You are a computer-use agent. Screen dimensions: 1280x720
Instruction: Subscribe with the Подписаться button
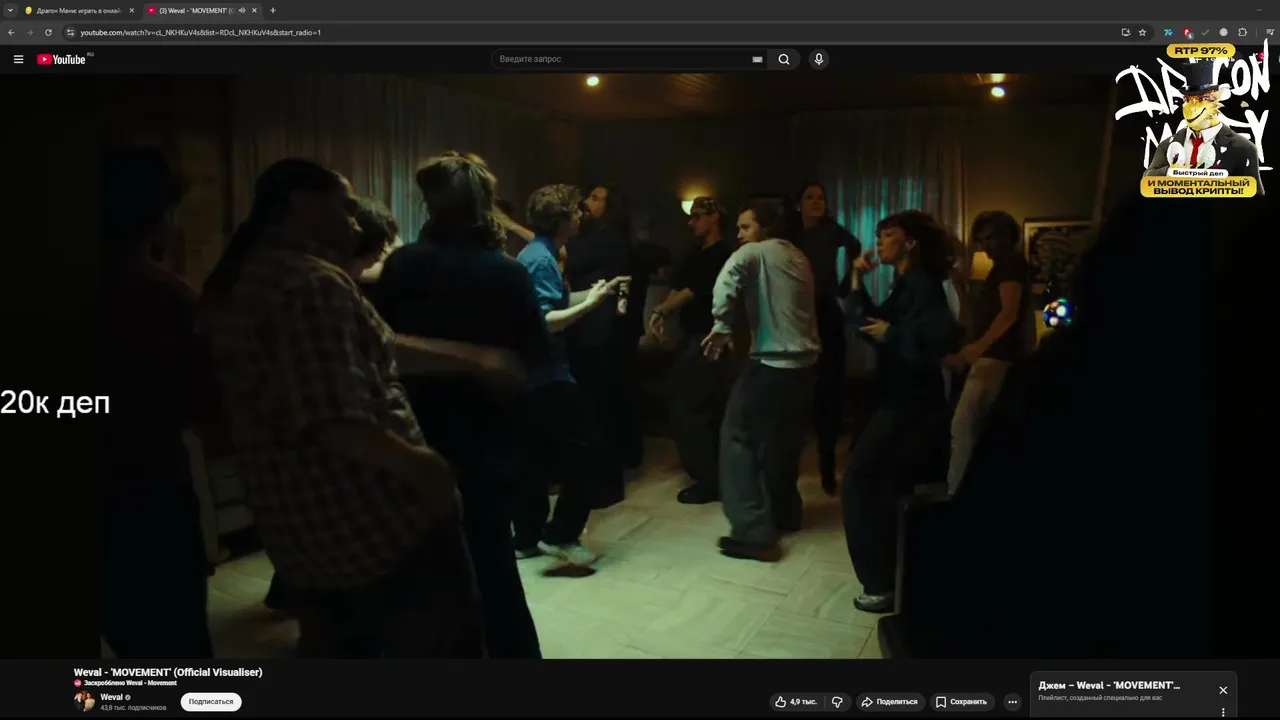tap(211, 701)
